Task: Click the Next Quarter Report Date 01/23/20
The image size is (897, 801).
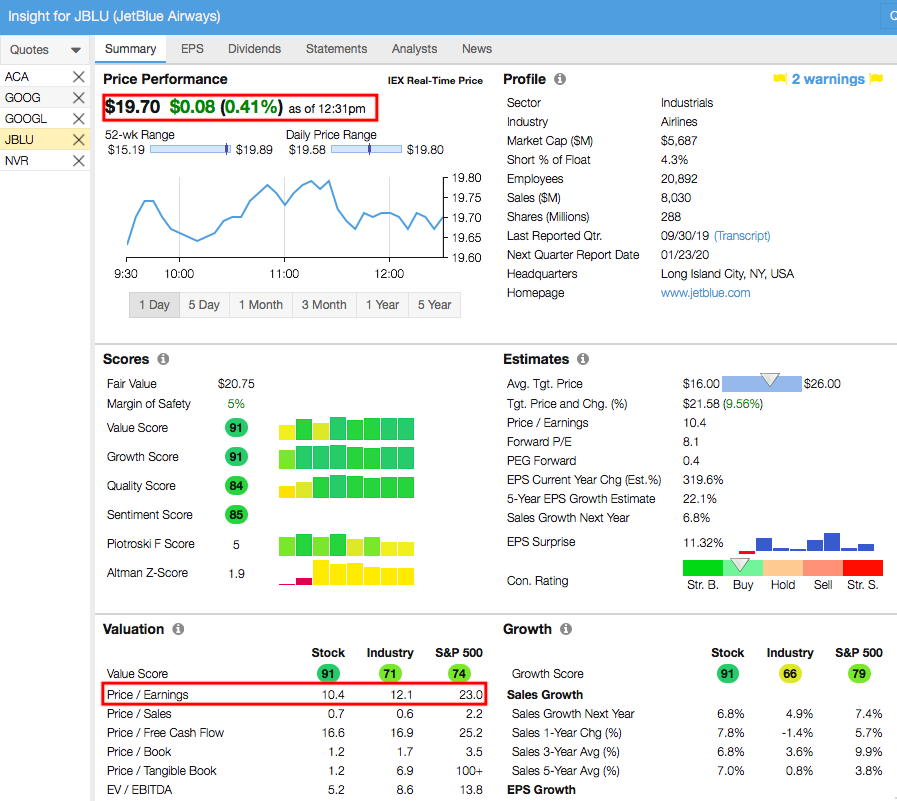Action: 685,255
